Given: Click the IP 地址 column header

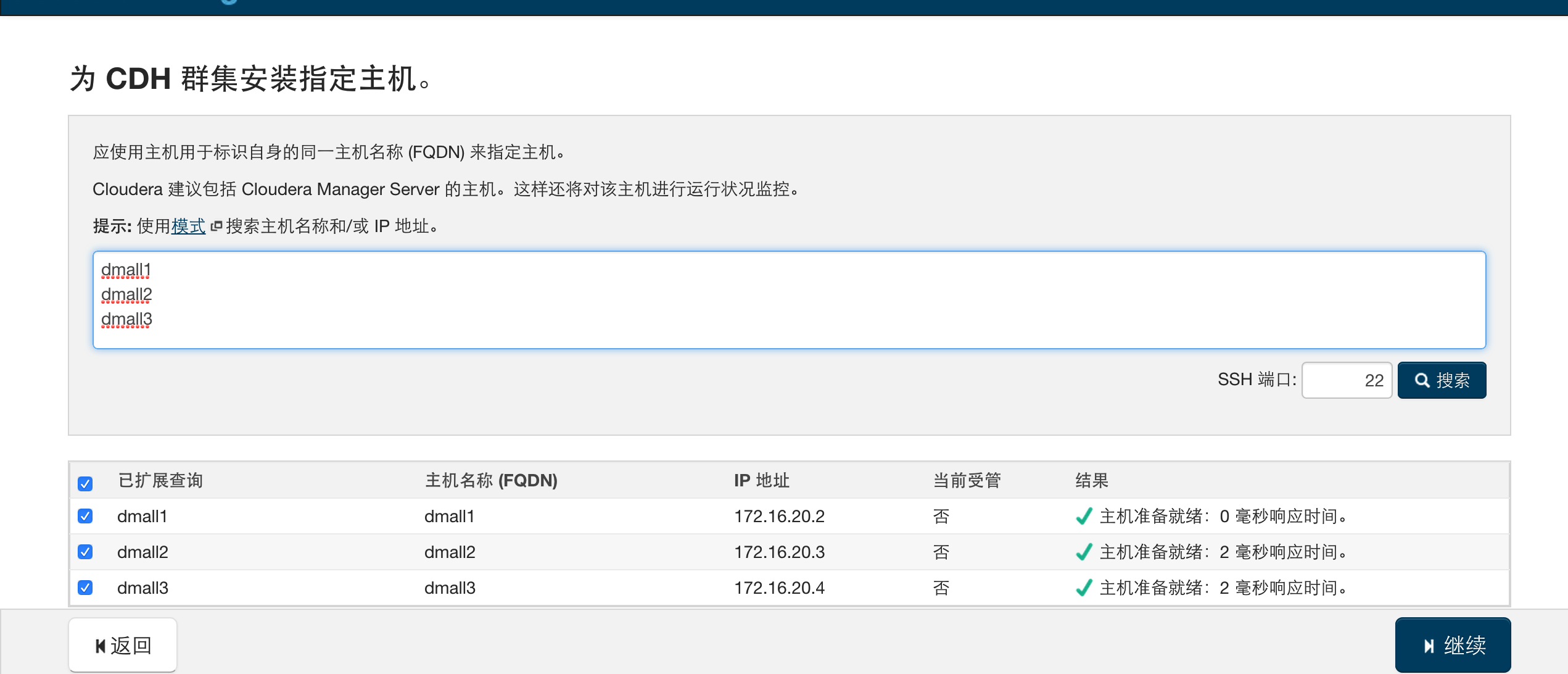Looking at the screenshot, I should 762,480.
